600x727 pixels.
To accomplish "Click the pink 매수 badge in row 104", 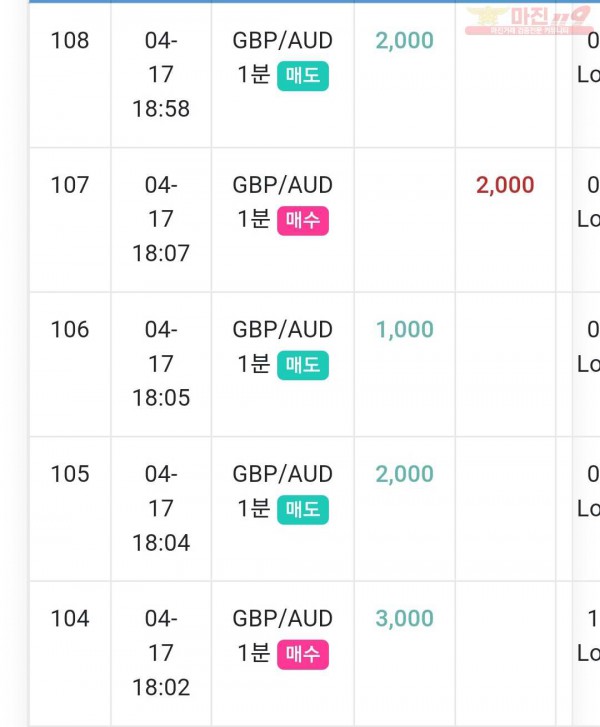I will pyautogui.click(x=303, y=654).
